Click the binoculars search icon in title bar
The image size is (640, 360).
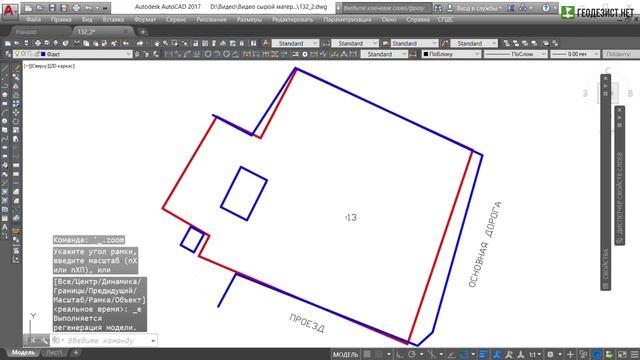tap(438, 8)
